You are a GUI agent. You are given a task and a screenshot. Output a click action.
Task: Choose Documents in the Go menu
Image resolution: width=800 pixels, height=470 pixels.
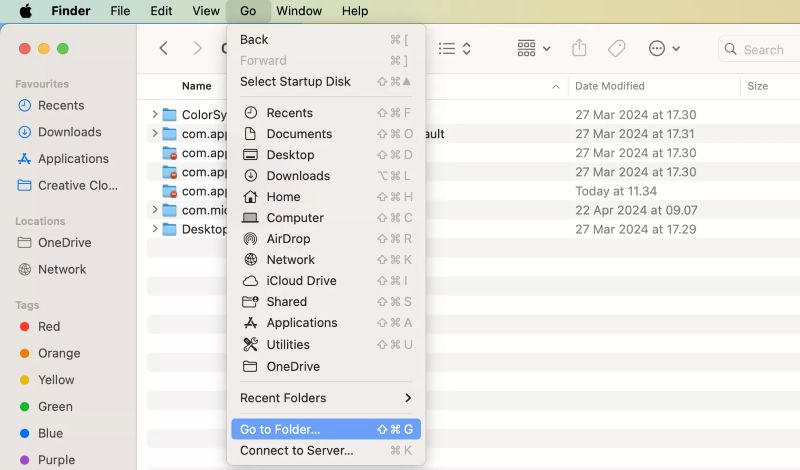coord(326,134)
